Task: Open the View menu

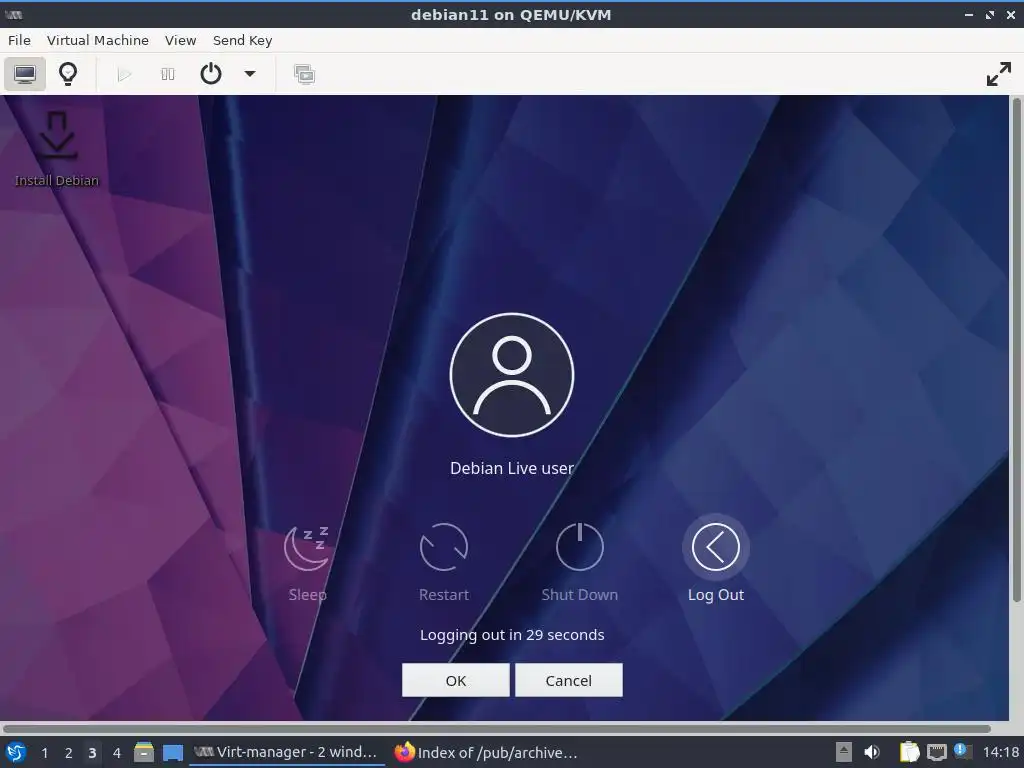Action: (180, 40)
